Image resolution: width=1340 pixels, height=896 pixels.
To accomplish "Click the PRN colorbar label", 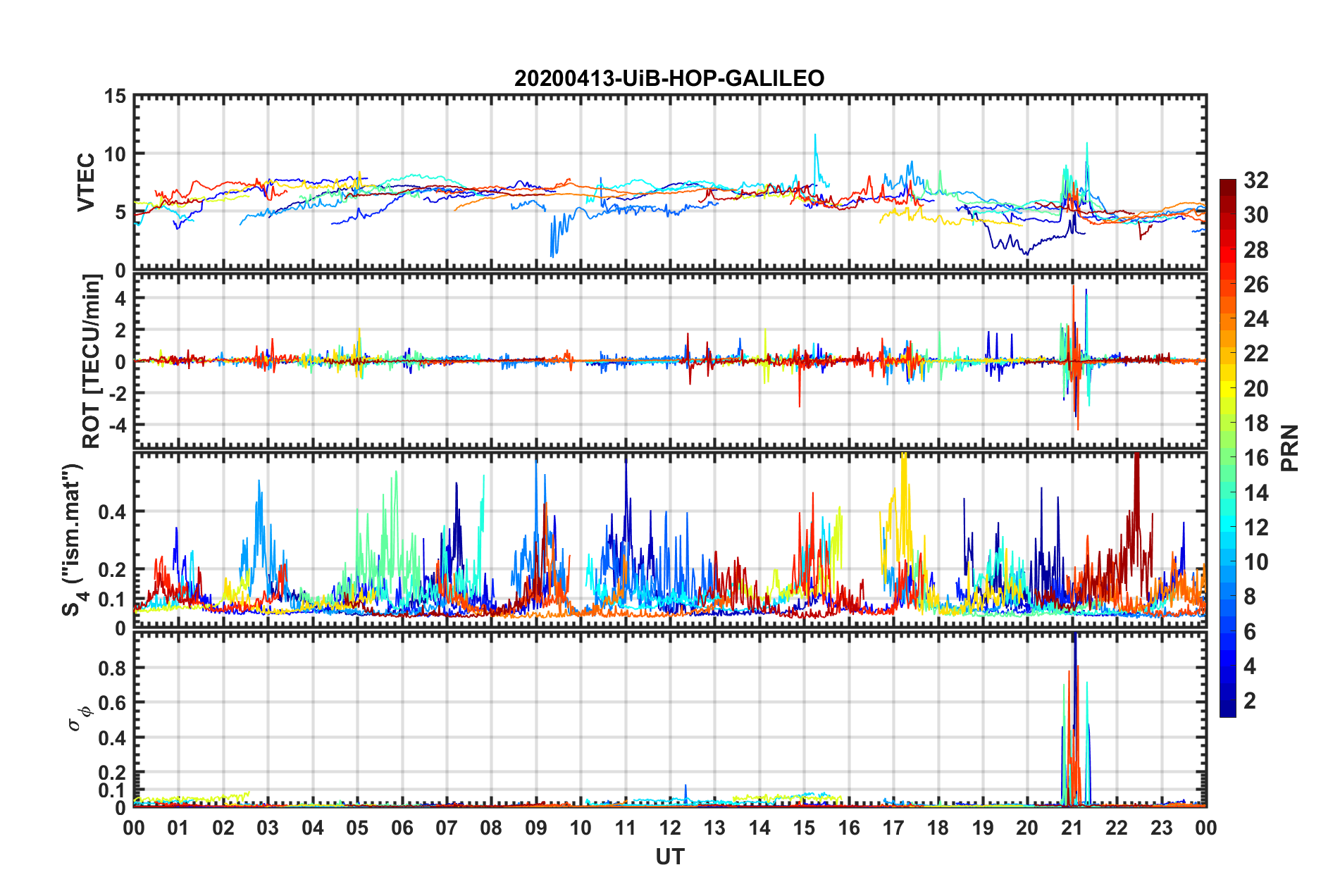I will point(1289,448).
